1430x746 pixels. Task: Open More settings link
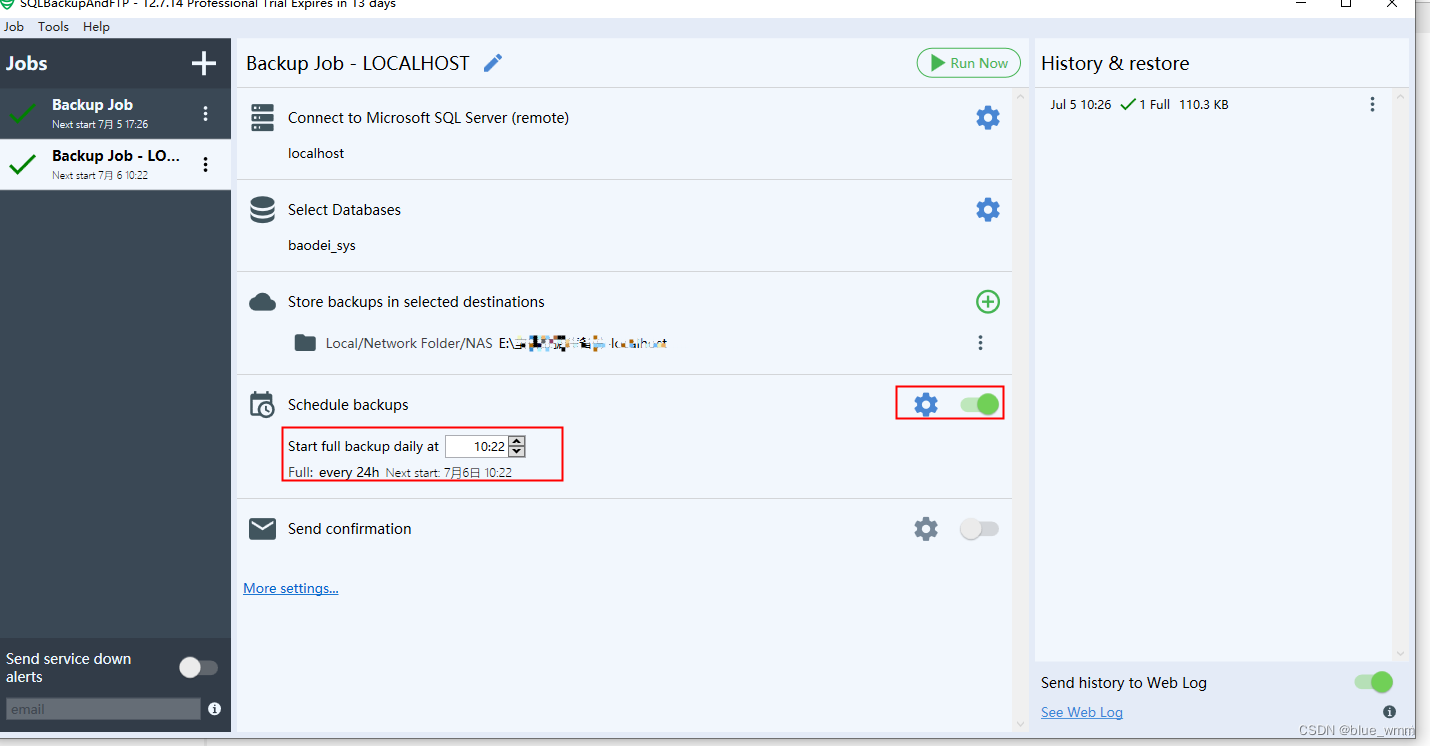pos(291,588)
